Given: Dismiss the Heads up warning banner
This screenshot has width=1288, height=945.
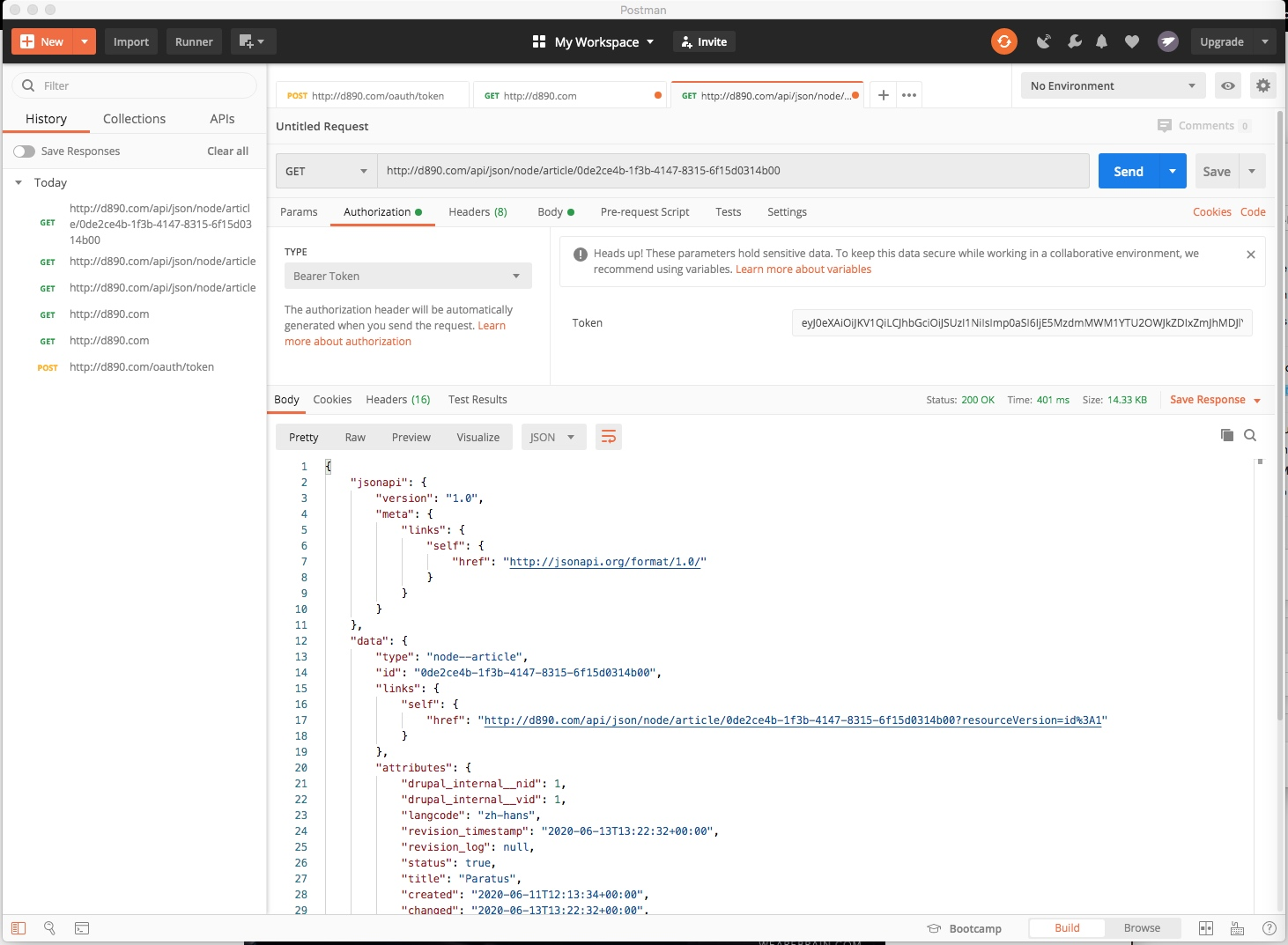Looking at the screenshot, I should point(1250,255).
